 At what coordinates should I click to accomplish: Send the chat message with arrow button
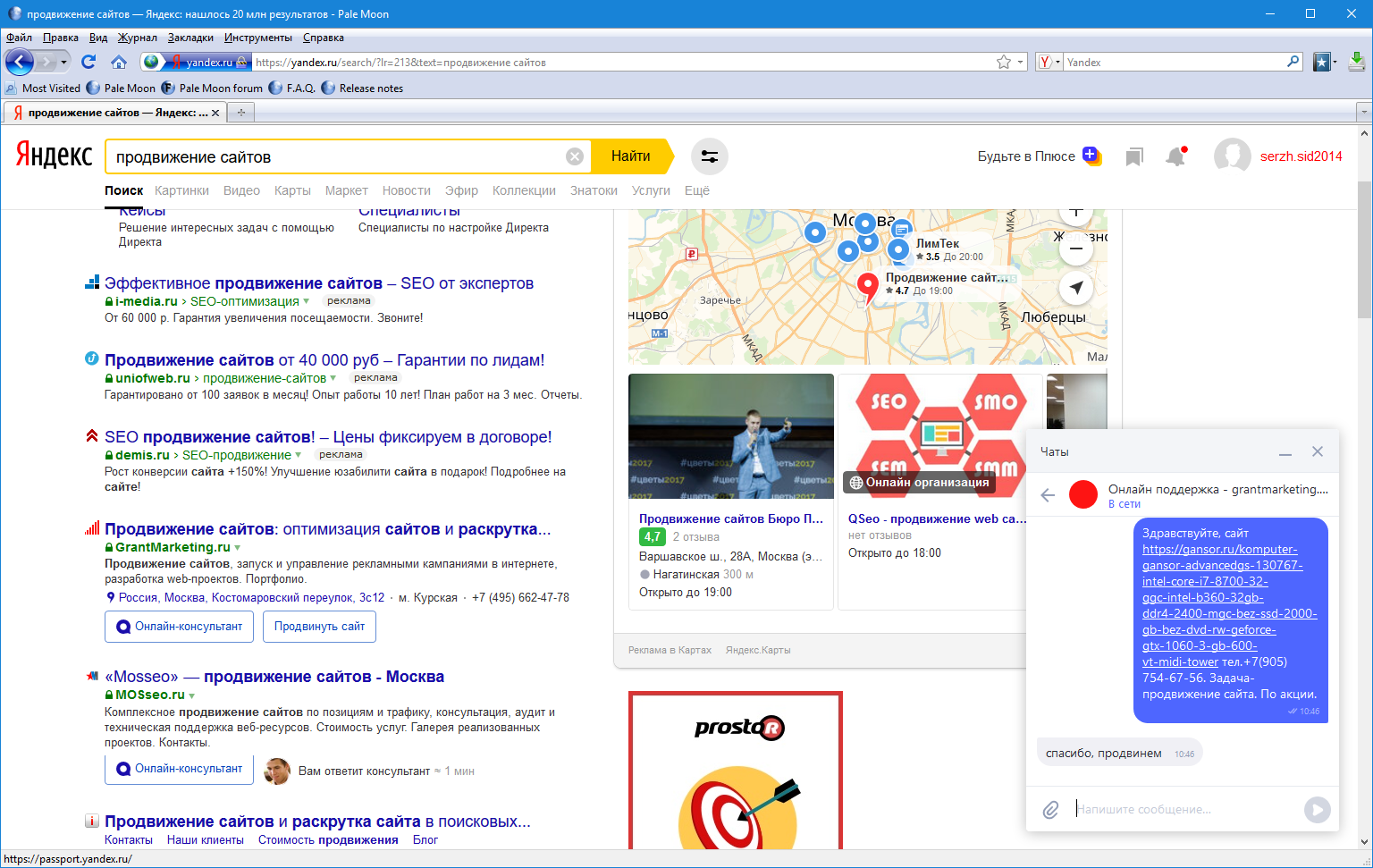[x=1317, y=810]
